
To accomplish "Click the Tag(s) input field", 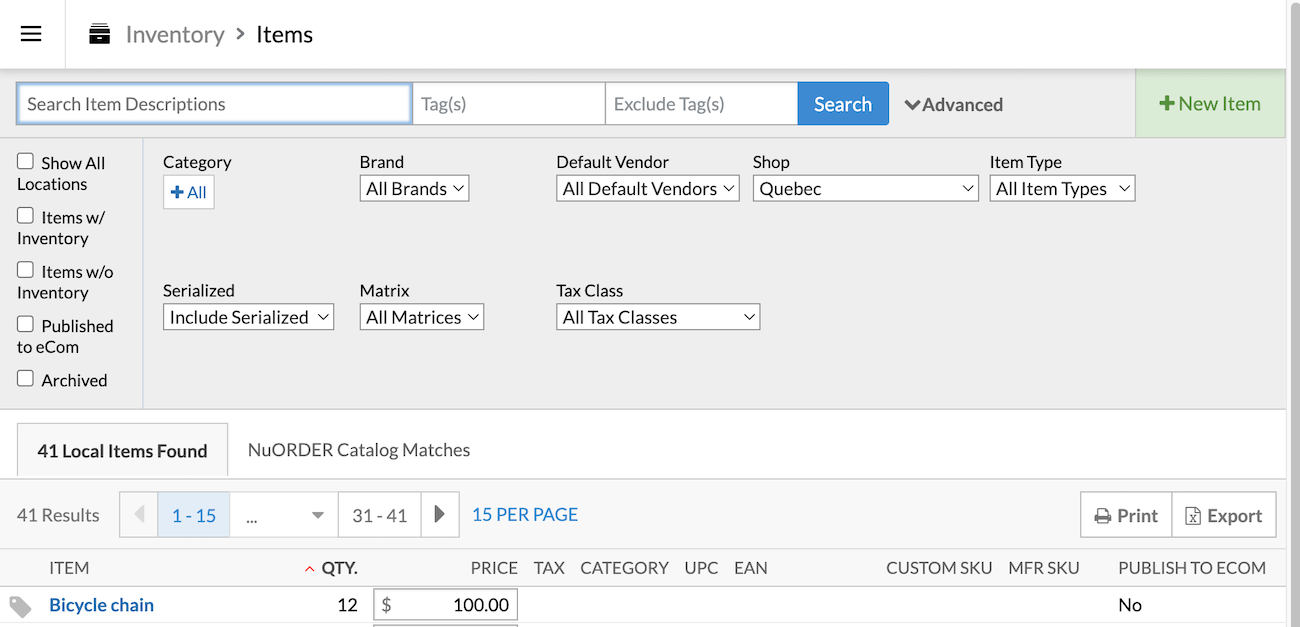I will (x=509, y=103).
